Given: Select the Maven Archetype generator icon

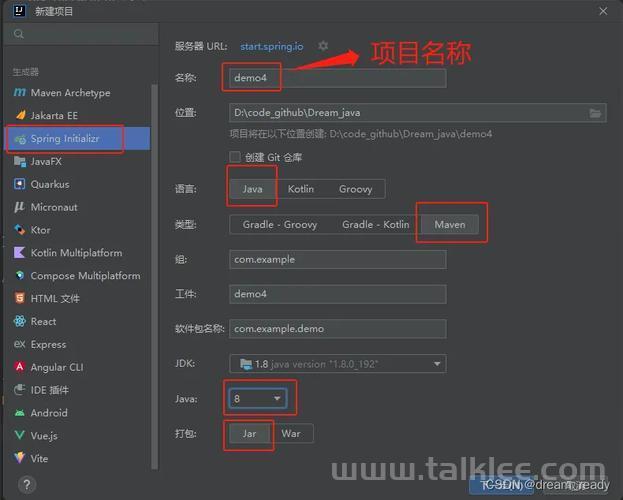Looking at the screenshot, I should pos(19,92).
